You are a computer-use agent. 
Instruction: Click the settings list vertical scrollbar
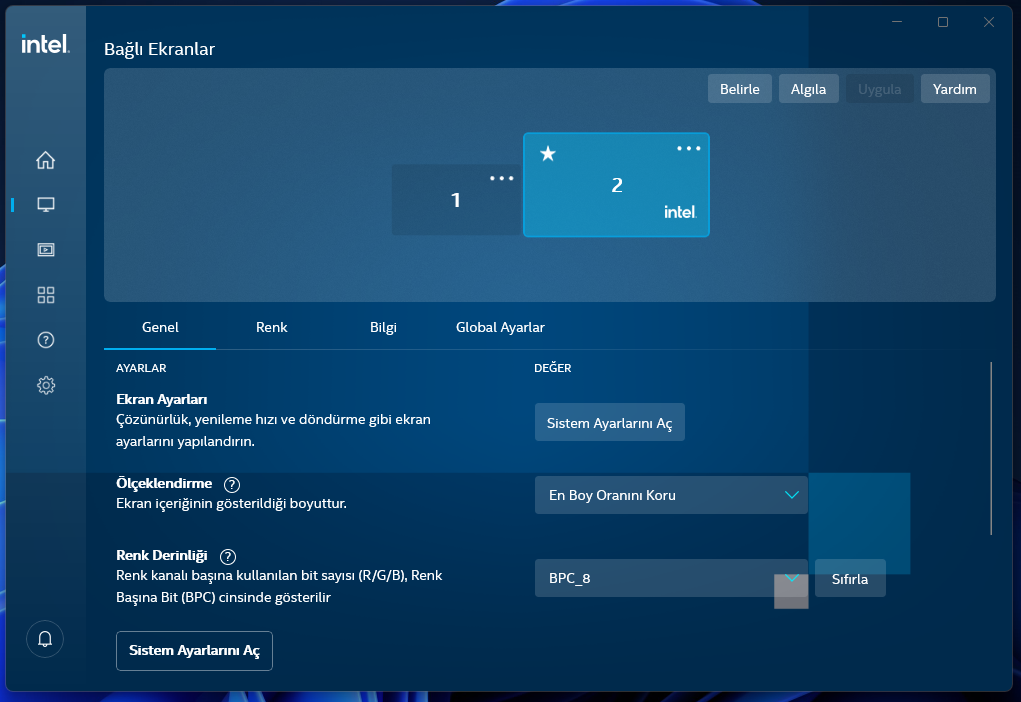(991, 449)
